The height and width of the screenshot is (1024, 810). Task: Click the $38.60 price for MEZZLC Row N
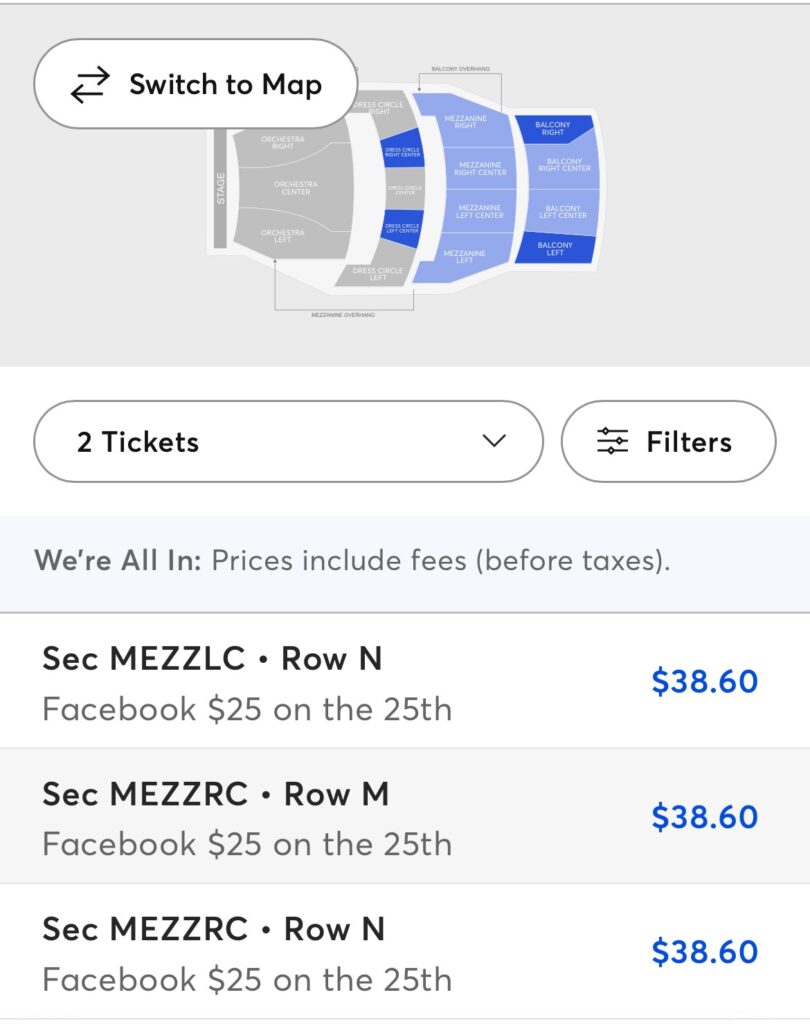pos(704,682)
